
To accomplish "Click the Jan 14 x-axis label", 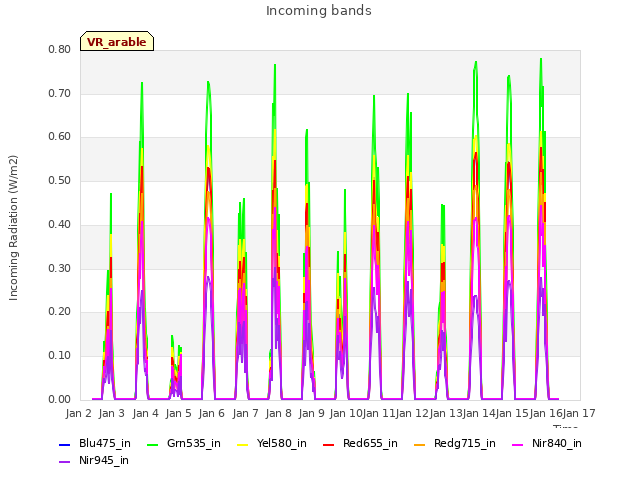I will (479, 414).
